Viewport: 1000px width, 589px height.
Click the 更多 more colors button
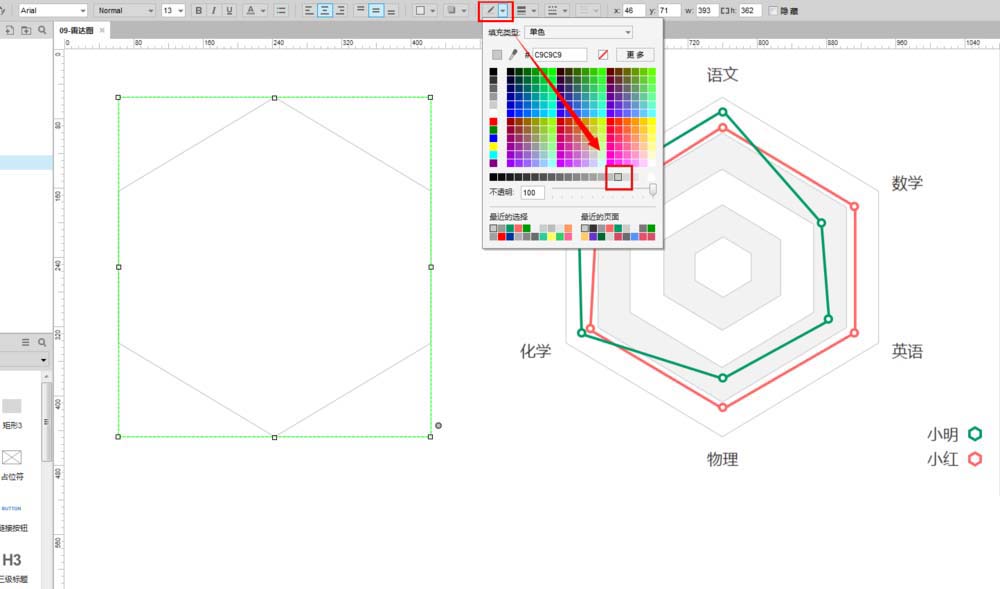tap(634, 54)
